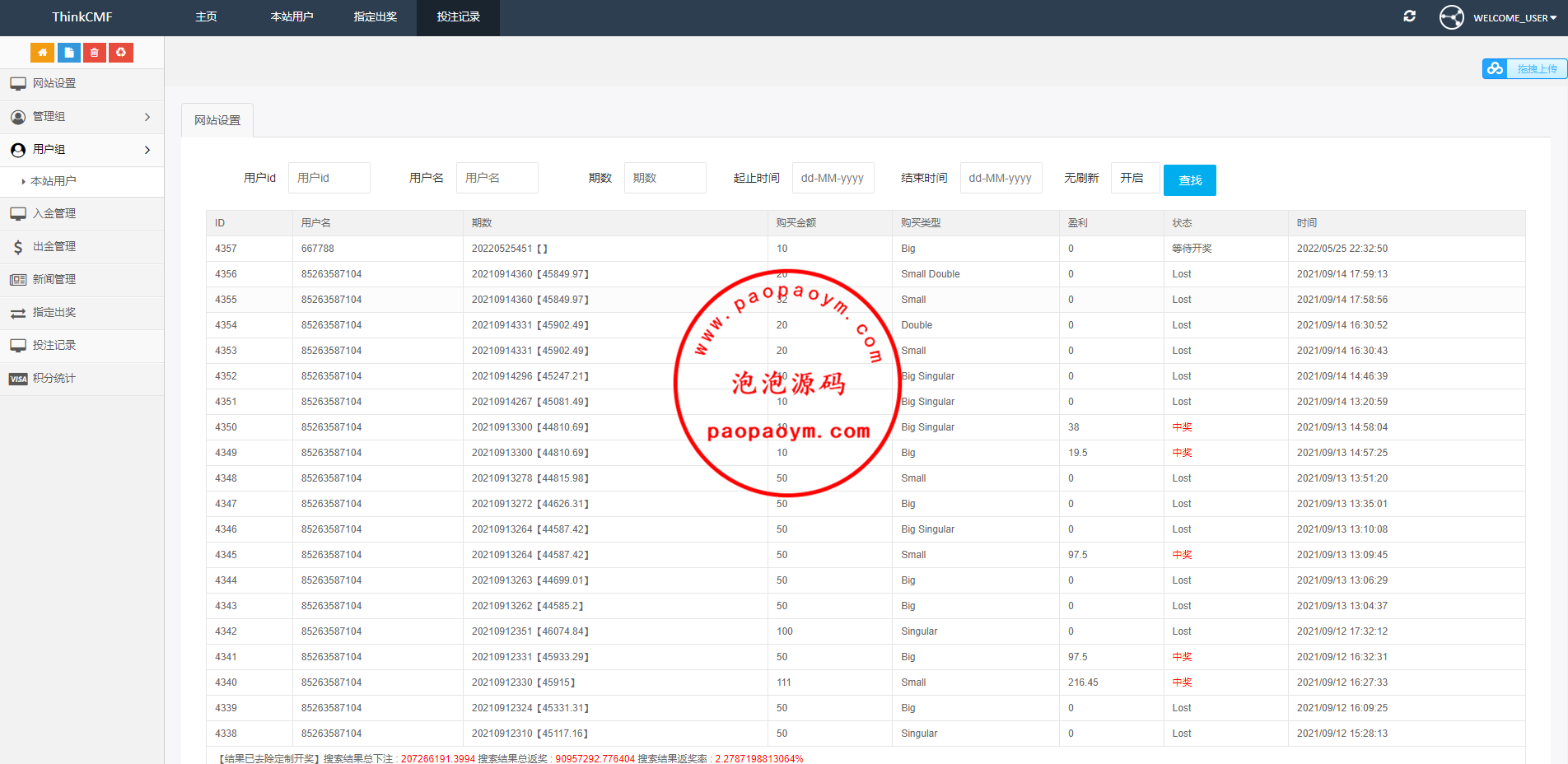Click the red recycle icon button
The image size is (1568, 764).
(121, 53)
